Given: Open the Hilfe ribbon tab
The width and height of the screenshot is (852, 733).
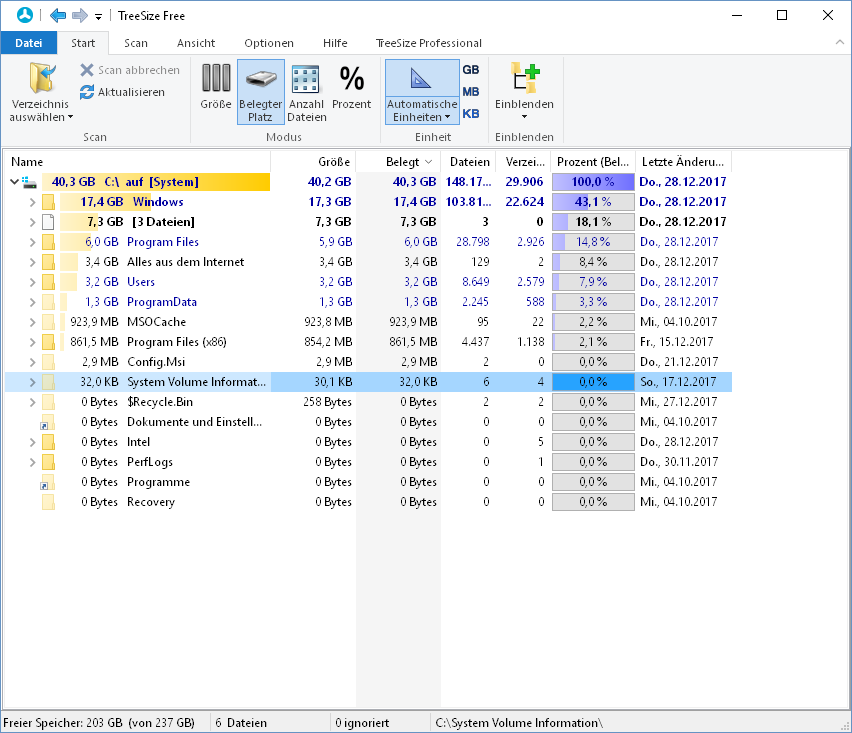Looking at the screenshot, I should (335, 43).
